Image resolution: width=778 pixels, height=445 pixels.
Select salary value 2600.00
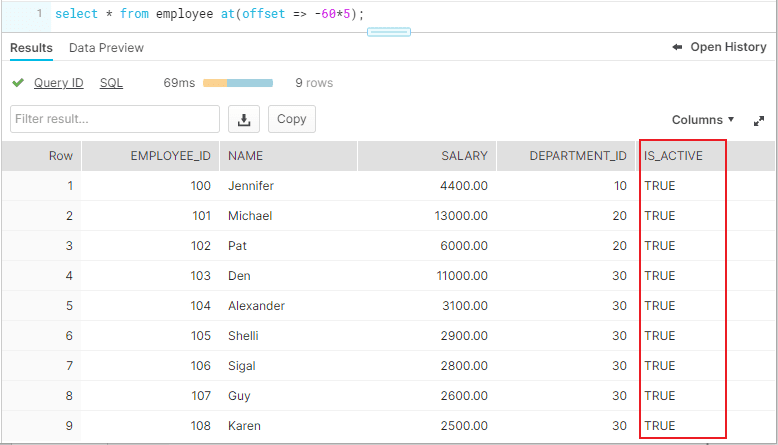coord(464,396)
